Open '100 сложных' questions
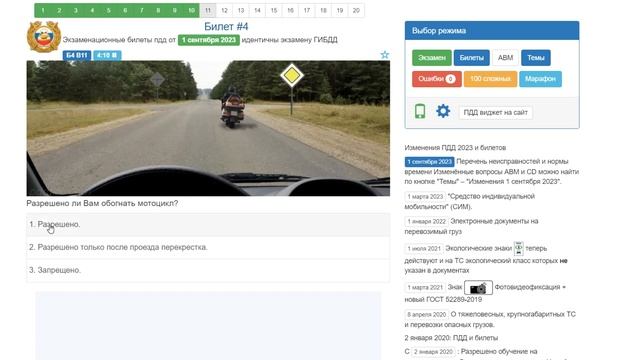The width and height of the screenshot is (640, 360). pos(490,79)
